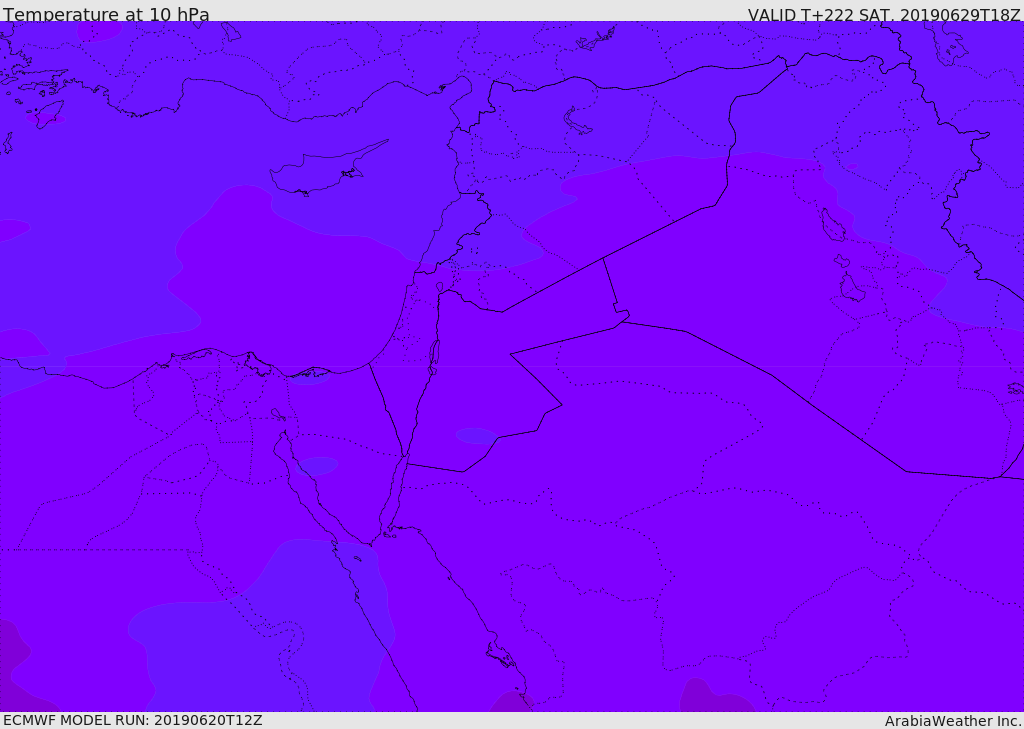This screenshot has height=729, width=1024.
Task: Click the 'Temperature at 10 hPa' title text
Action: (x=106, y=14)
